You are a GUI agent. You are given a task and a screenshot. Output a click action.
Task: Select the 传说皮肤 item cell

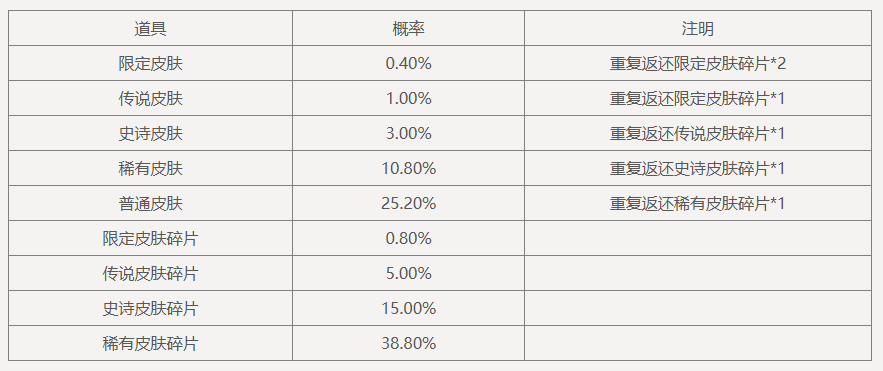pos(150,99)
